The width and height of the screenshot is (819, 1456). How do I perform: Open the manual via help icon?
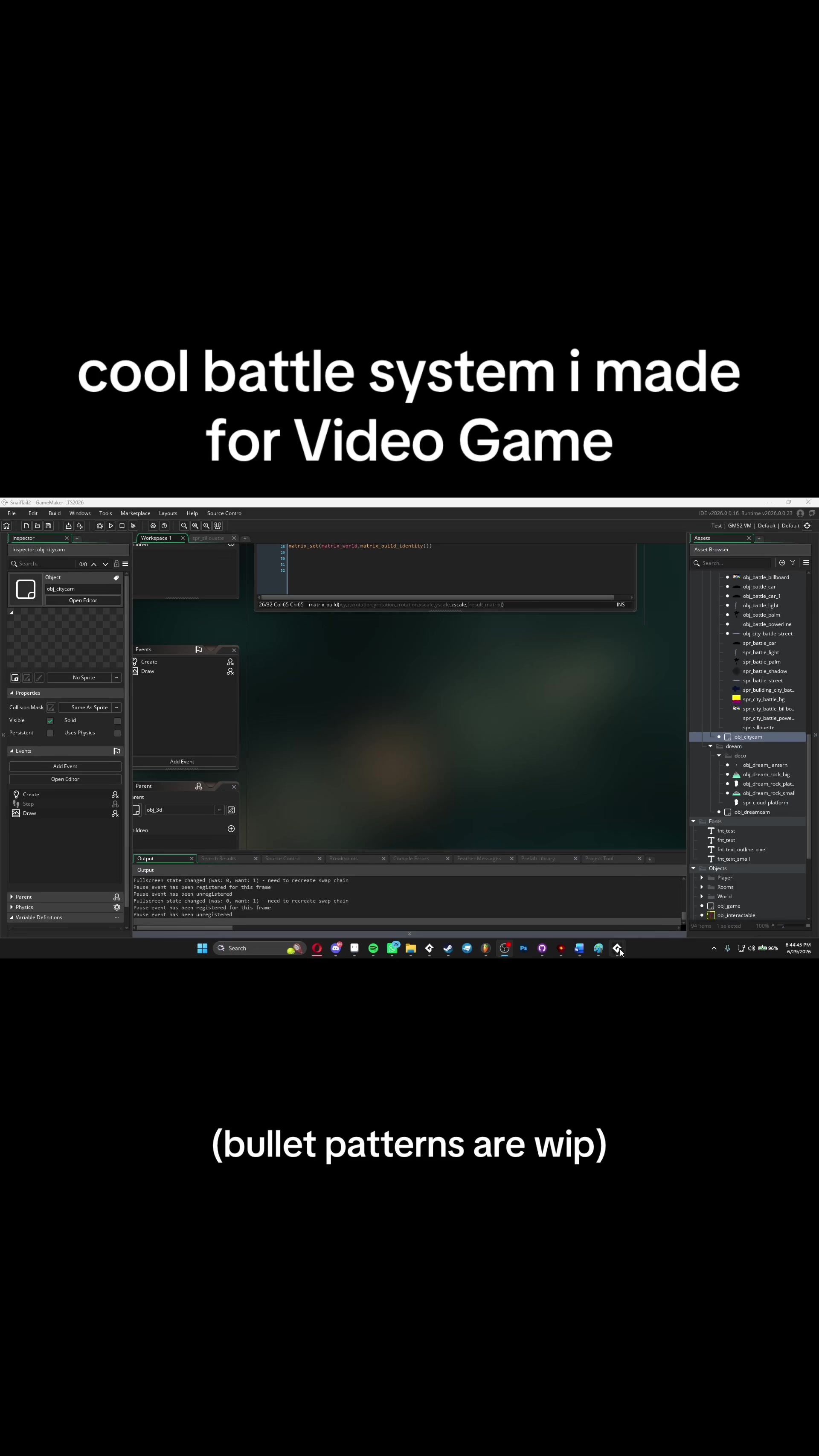tap(164, 526)
